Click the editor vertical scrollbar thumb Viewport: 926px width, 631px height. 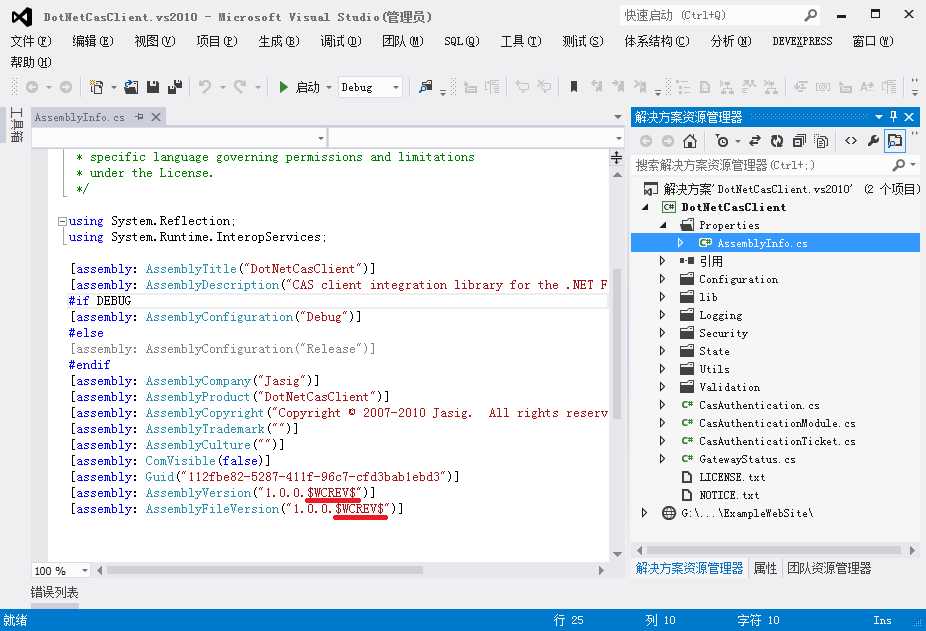click(x=617, y=343)
